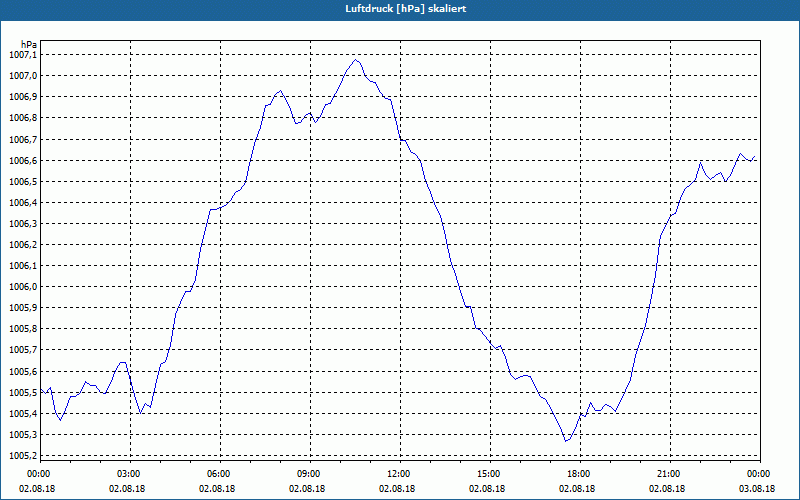The image size is (800, 500).
Task: Select the y-axis value 1005,6
Action: tap(23, 371)
